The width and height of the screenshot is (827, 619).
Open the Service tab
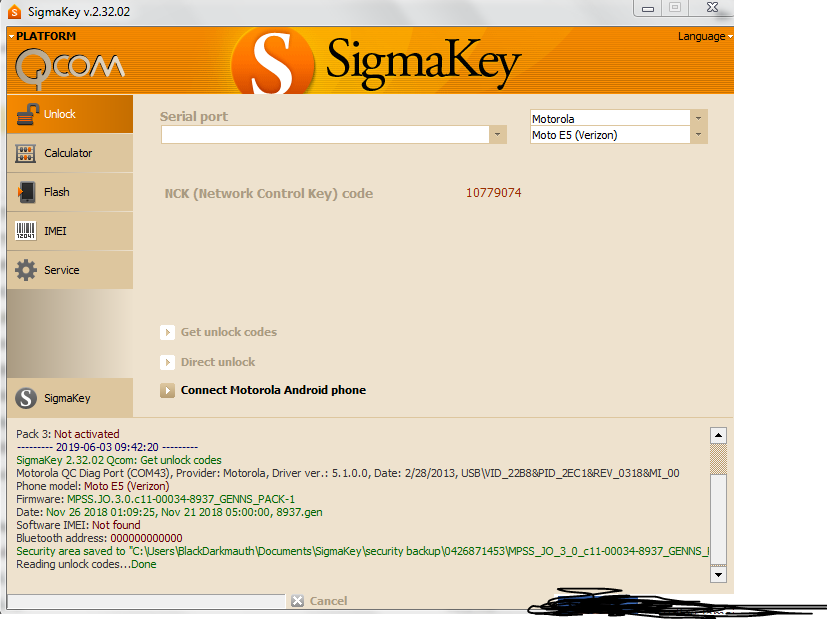70,270
